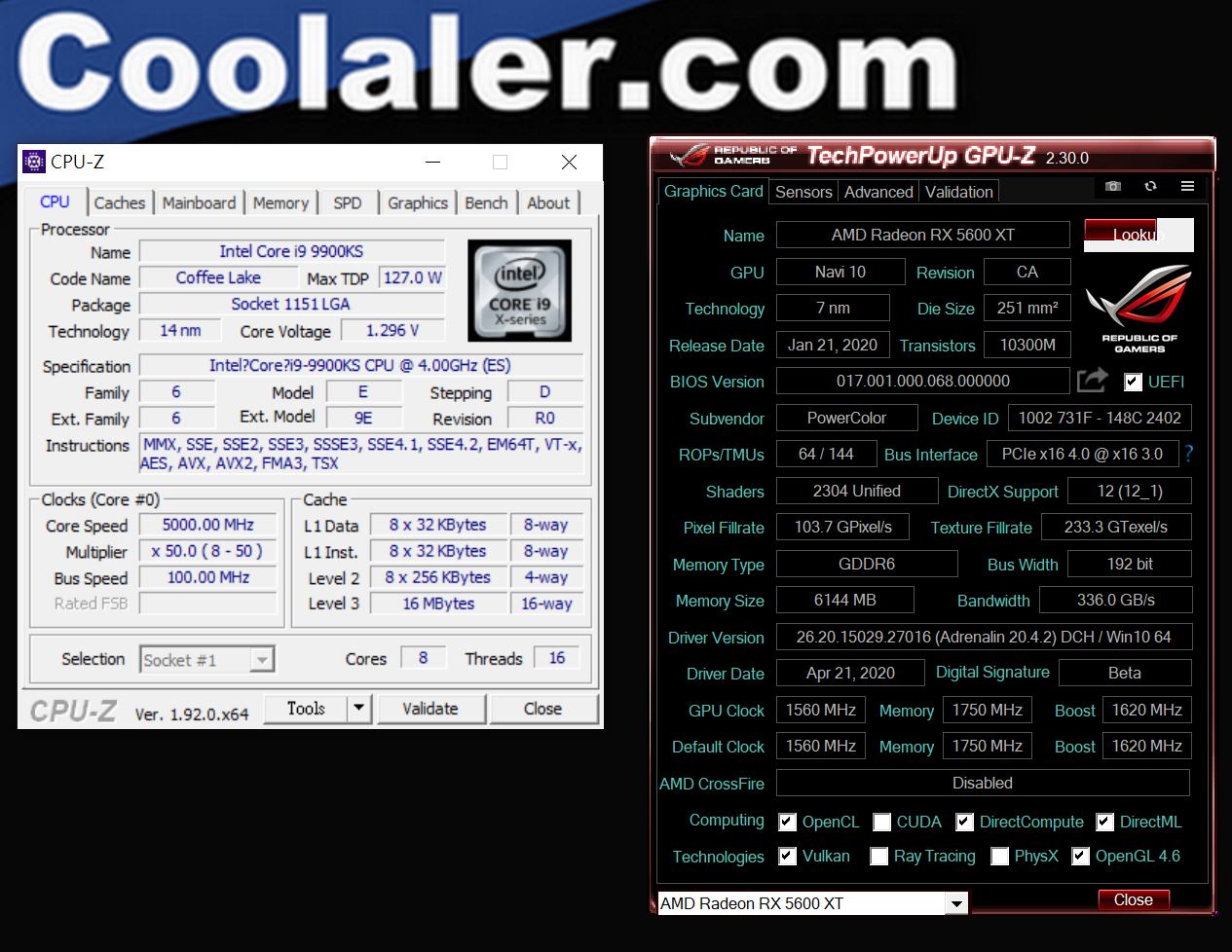Image resolution: width=1232 pixels, height=952 pixels.
Task: Open the Advanced tab in GPU-Z
Action: click(x=878, y=192)
